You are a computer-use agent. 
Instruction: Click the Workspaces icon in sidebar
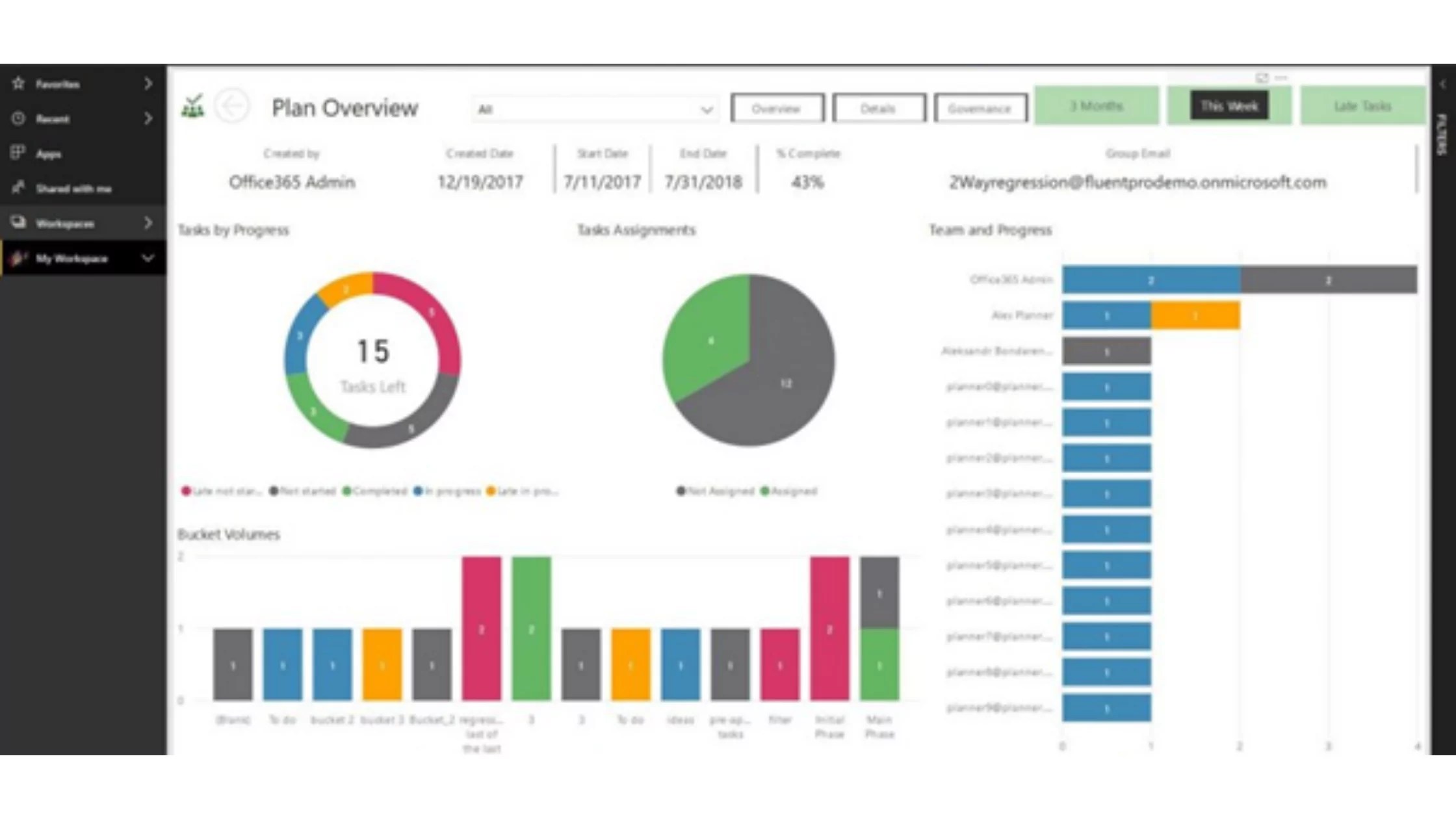(18, 222)
